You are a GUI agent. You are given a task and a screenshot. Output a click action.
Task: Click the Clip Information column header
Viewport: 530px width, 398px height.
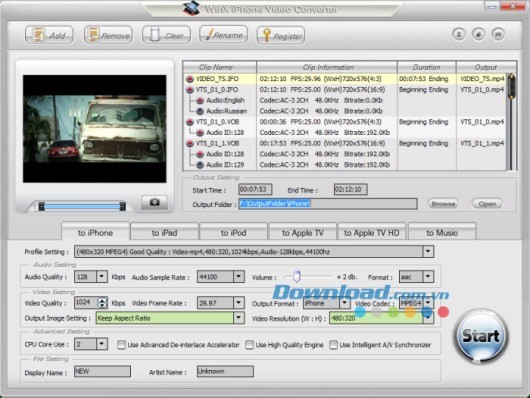327,67
